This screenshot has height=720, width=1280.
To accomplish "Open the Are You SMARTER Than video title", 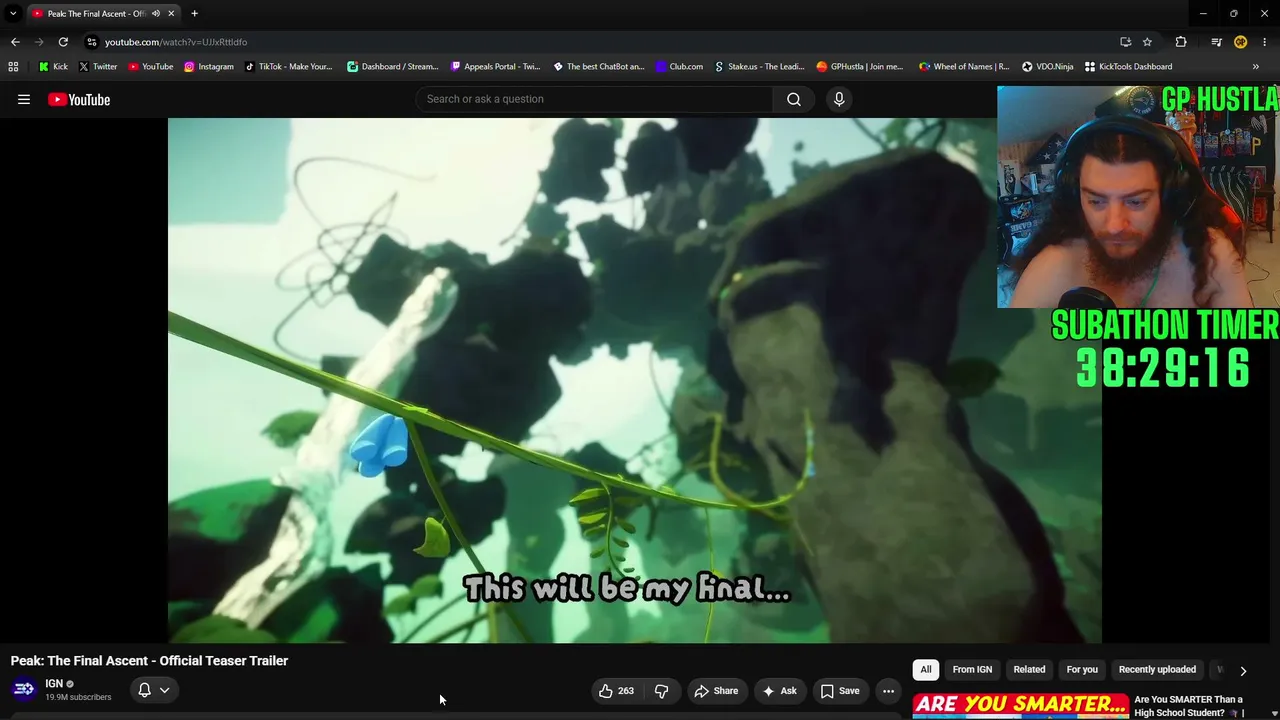I will [x=1188, y=706].
